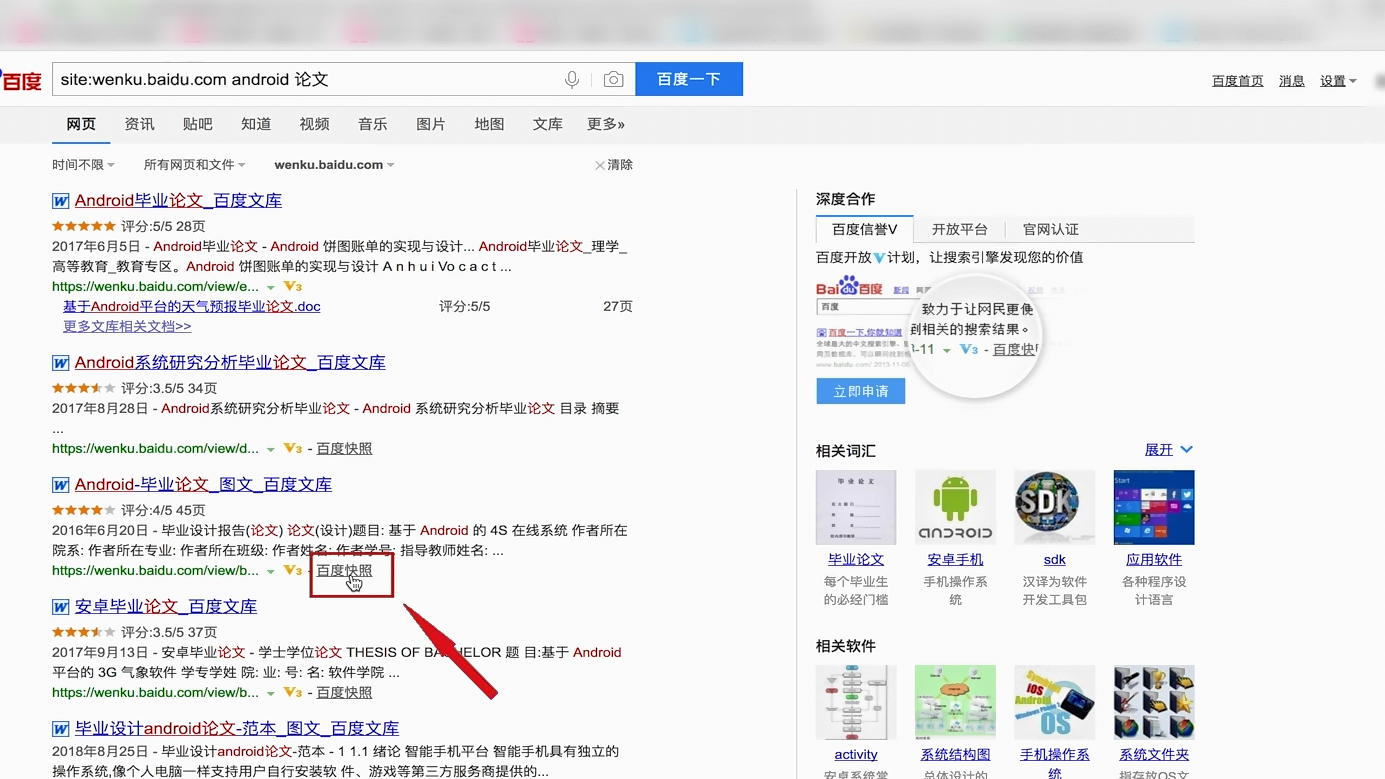Open the 百度首页 link
This screenshot has height=779, width=1385.
1238,81
